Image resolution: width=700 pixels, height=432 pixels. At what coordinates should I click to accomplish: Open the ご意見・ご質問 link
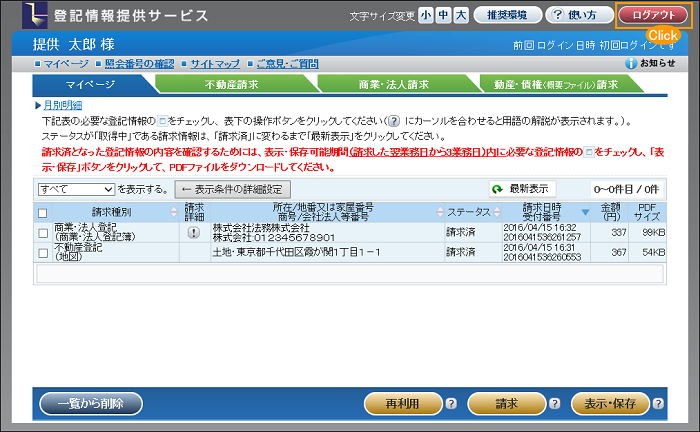(288, 64)
